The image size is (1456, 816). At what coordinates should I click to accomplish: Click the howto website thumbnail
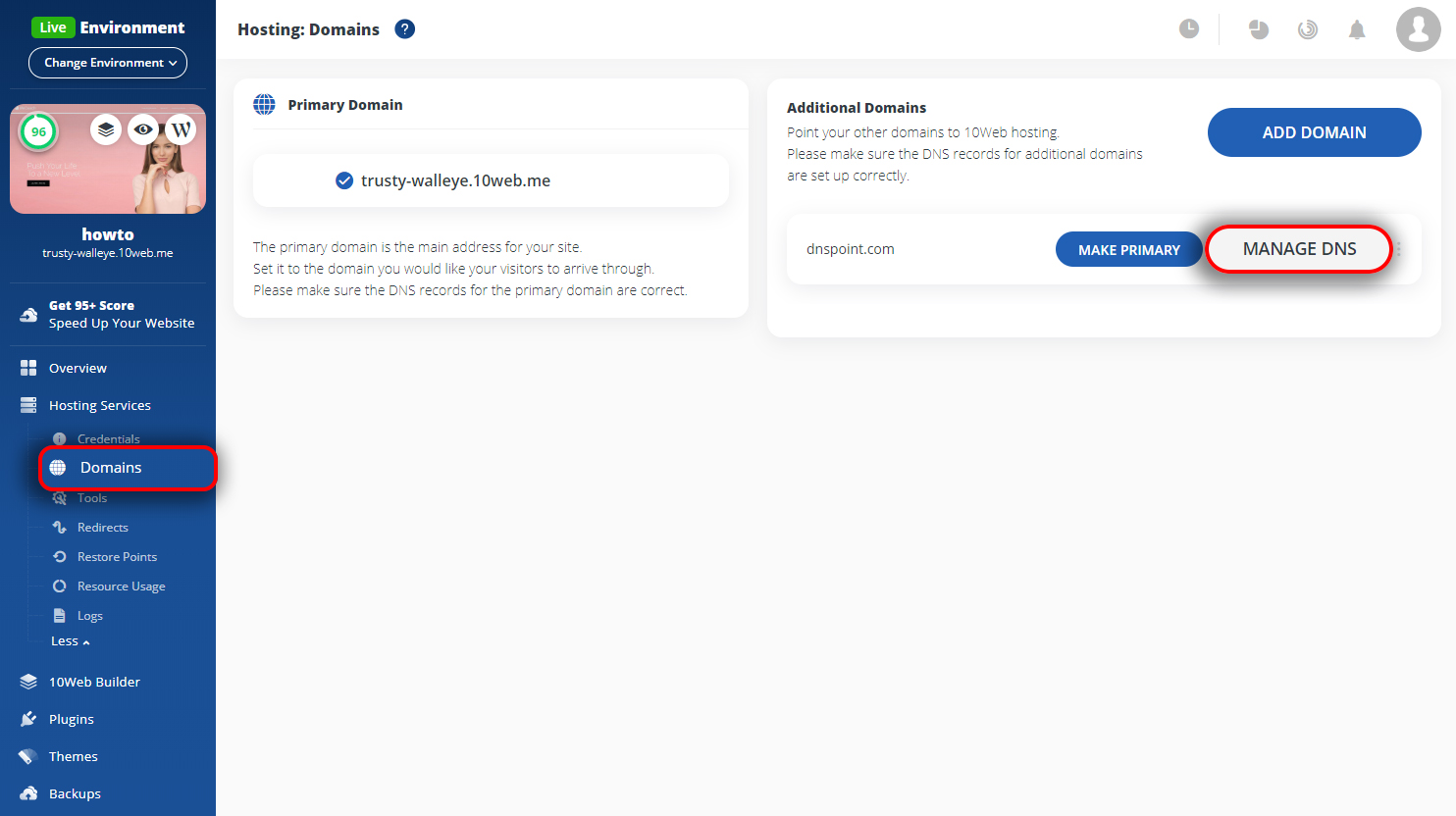pos(108,159)
